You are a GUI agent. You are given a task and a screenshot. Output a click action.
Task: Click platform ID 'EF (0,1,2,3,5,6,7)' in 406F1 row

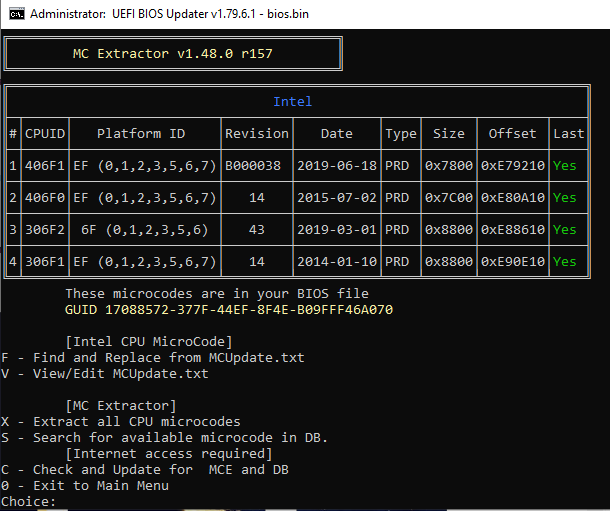point(145,166)
